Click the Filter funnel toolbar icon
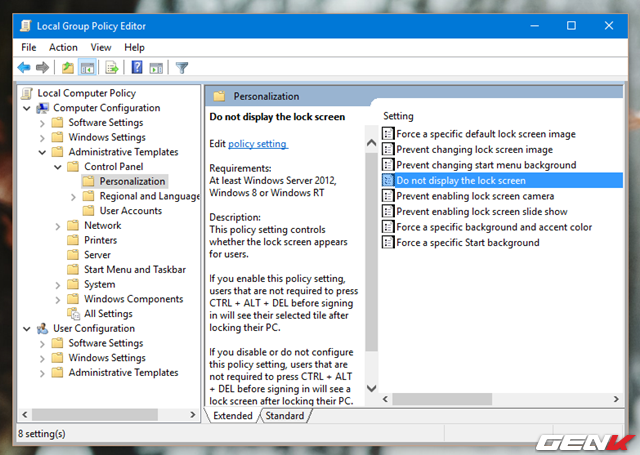The height and width of the screenshot is (455, 640). pyautogui.click(x=182, y=68)
